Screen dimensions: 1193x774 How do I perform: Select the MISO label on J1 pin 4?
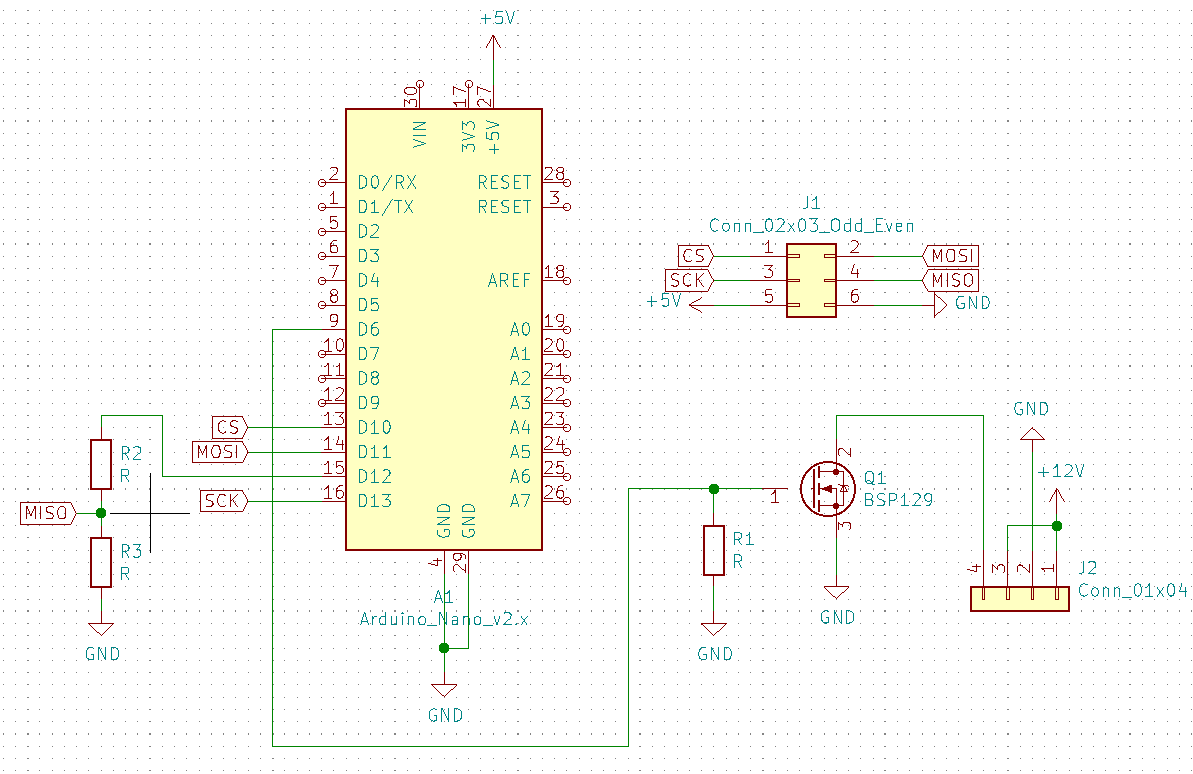coord(951,280)
